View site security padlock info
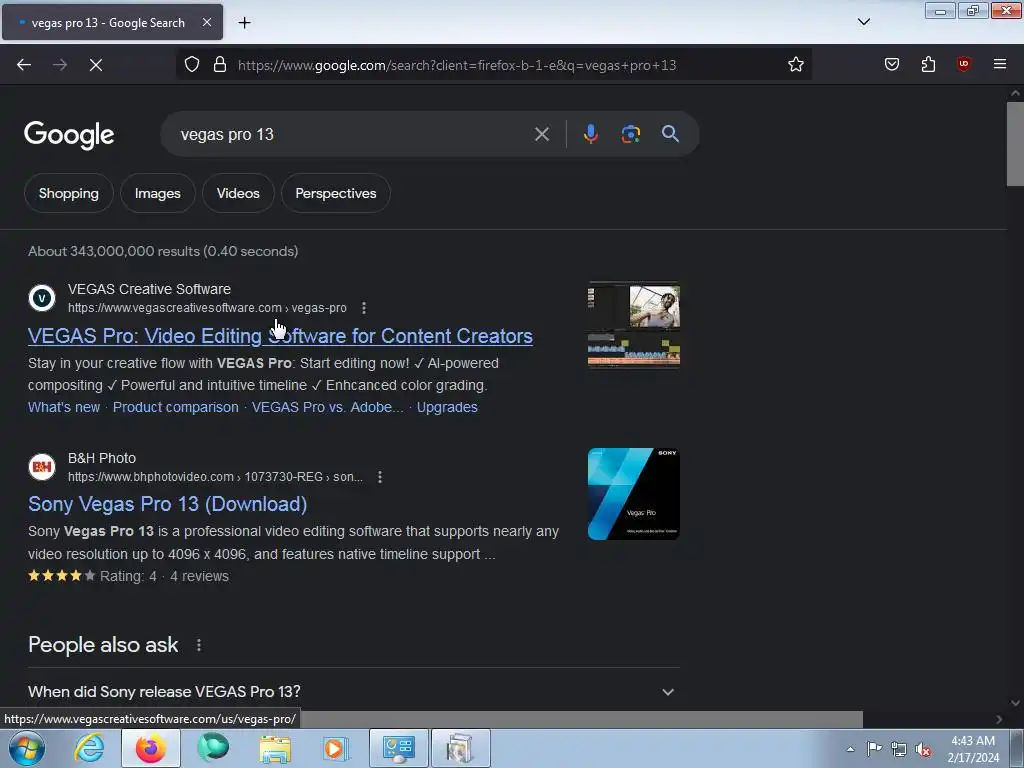The height and width of the screenshot is (768, 1024). pos(220,64)
